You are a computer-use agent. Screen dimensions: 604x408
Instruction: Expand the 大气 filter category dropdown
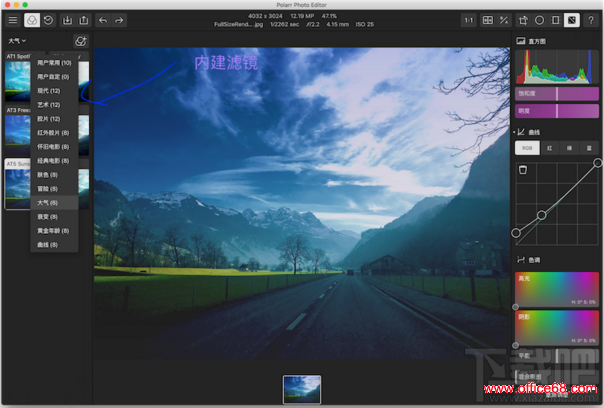[x=17, y=40]
